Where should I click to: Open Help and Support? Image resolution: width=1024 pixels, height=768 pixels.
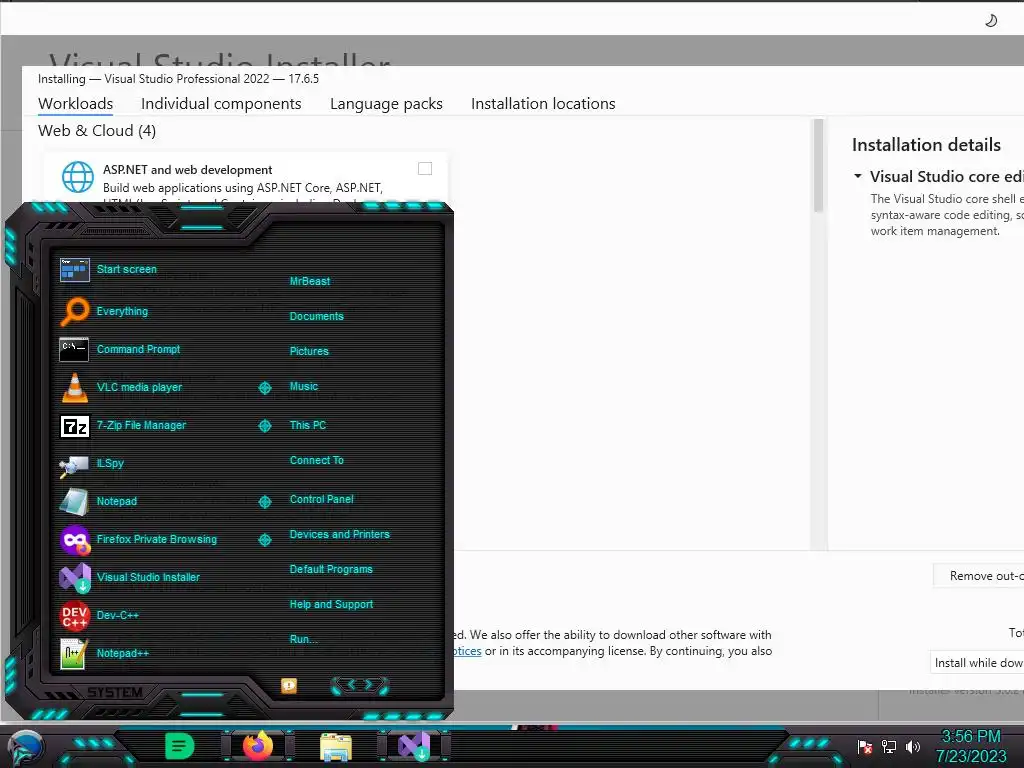[331, 605]
